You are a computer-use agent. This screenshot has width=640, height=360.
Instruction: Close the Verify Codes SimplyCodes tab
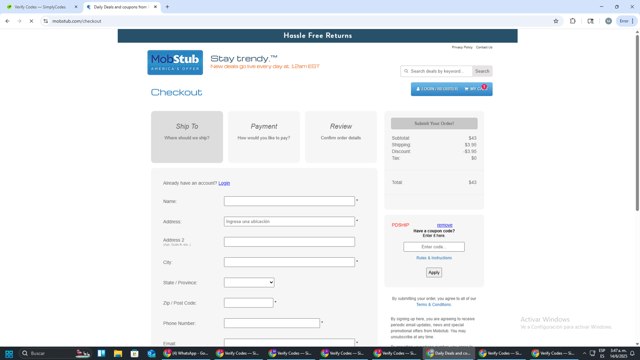point(76,7)
